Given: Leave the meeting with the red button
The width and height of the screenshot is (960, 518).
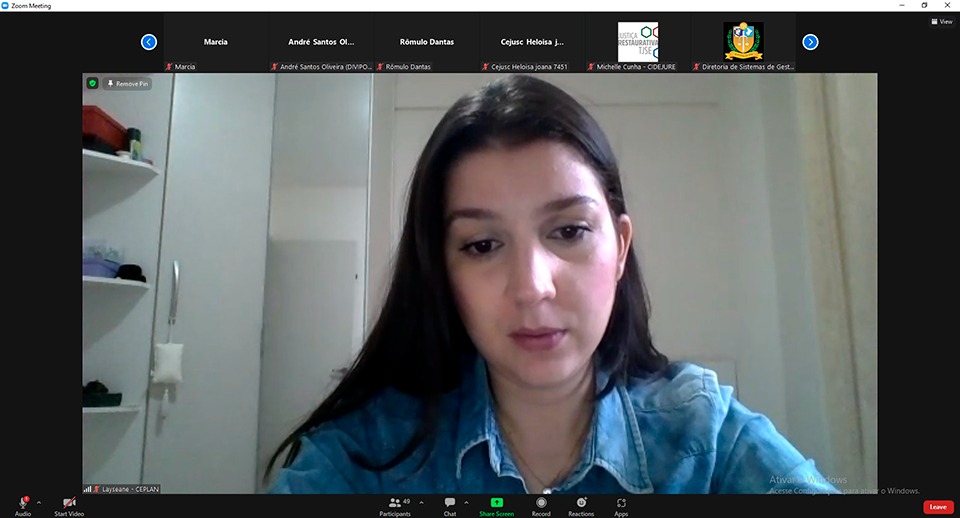Looking at the screenshot, I should [937, 507].
